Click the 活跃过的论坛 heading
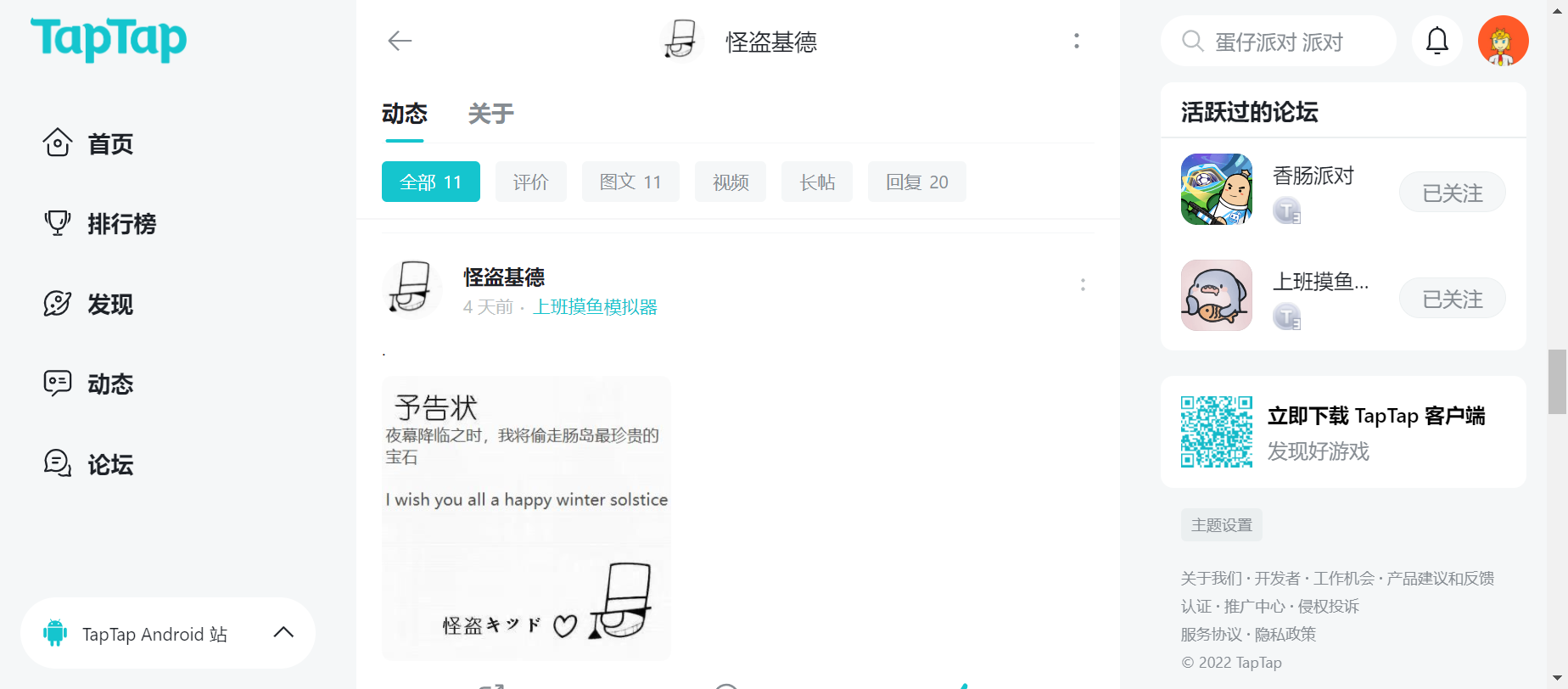The image size is (1568, 689). click(x=1249, y=112)
